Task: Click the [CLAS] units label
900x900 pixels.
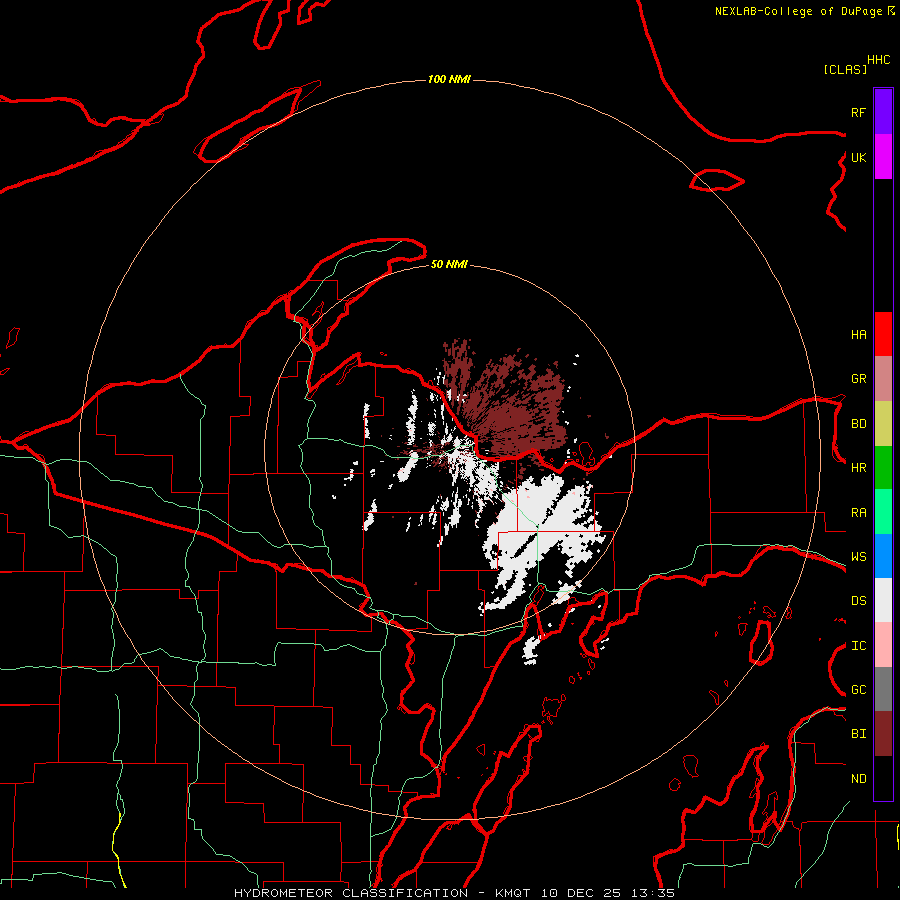Action: coord(845,69)
